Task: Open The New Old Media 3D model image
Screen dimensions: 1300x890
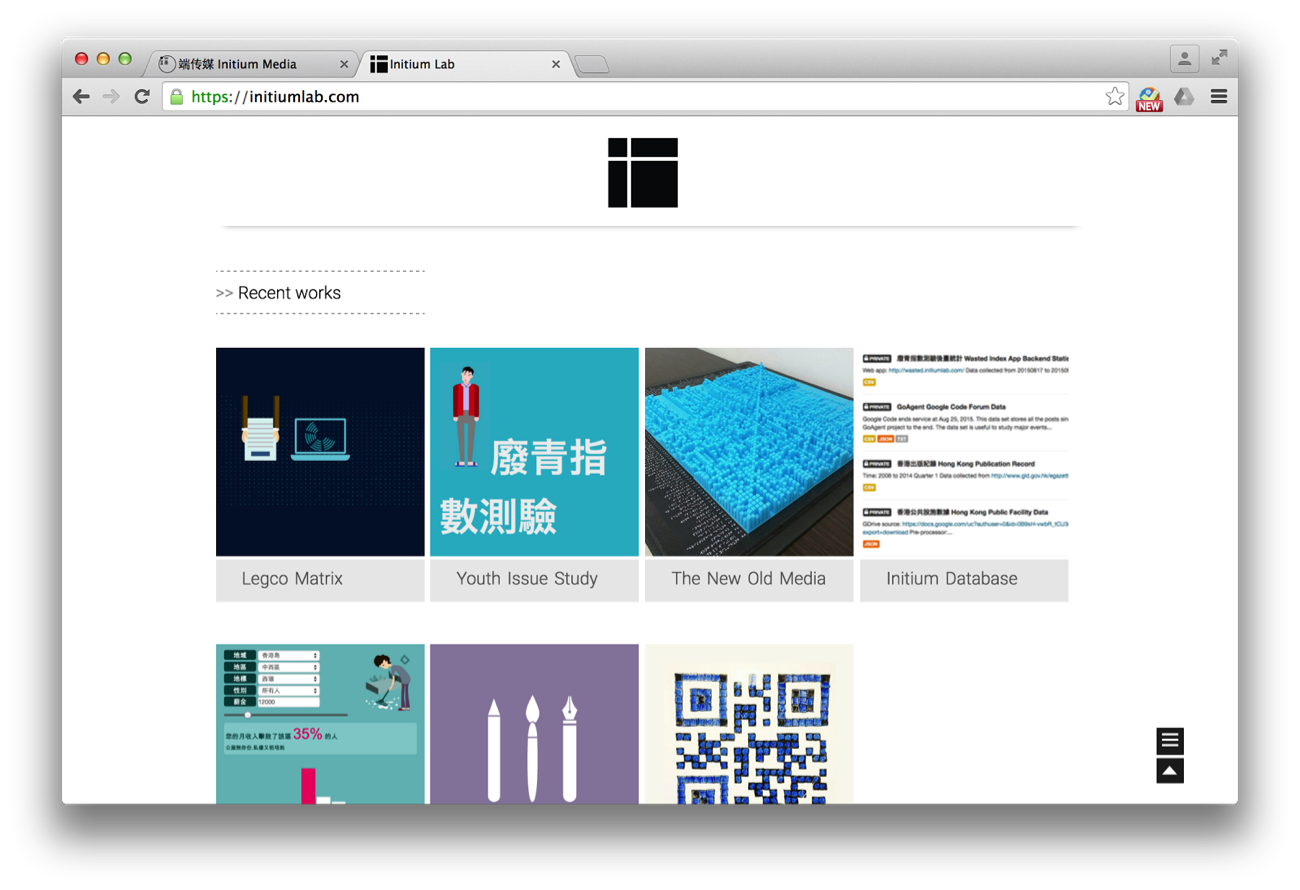Action: point(749,452)
